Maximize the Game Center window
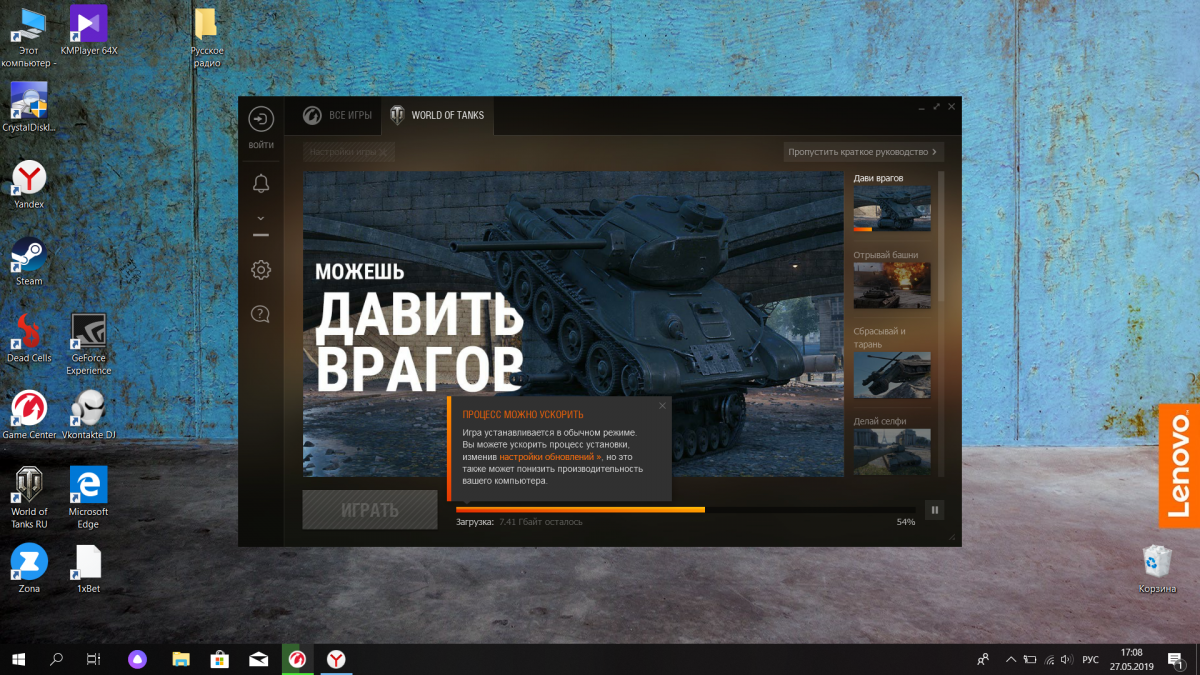Screen dimensions: 1200x675 point(936,106)
